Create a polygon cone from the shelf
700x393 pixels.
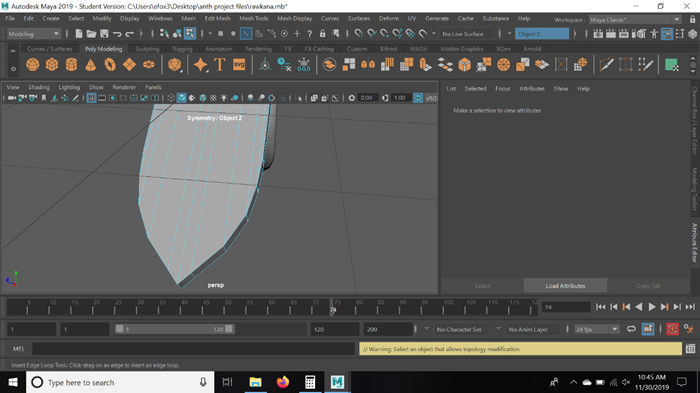[x=91, y=65]
